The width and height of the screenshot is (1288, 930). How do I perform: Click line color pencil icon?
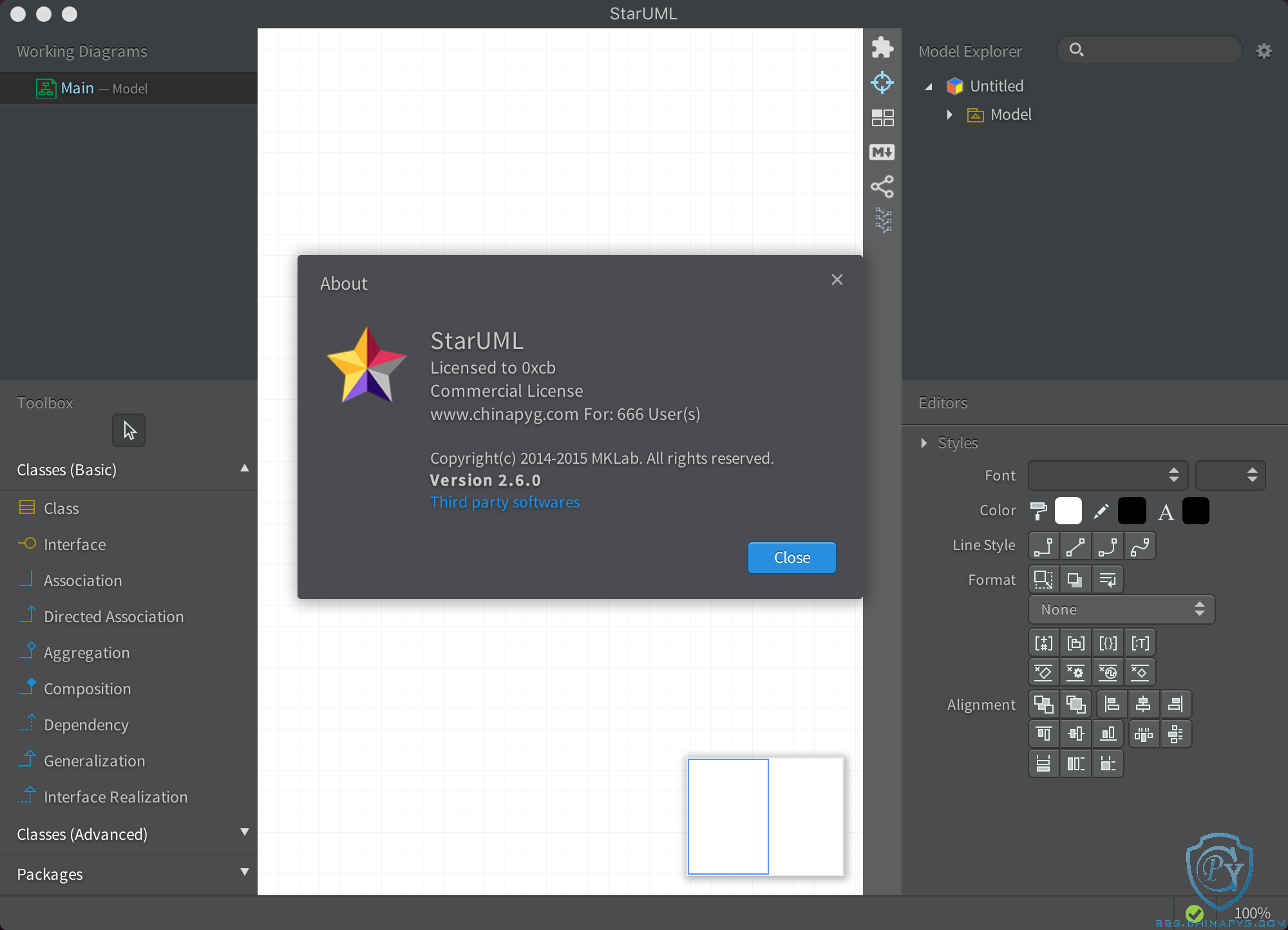point(1101,511)
